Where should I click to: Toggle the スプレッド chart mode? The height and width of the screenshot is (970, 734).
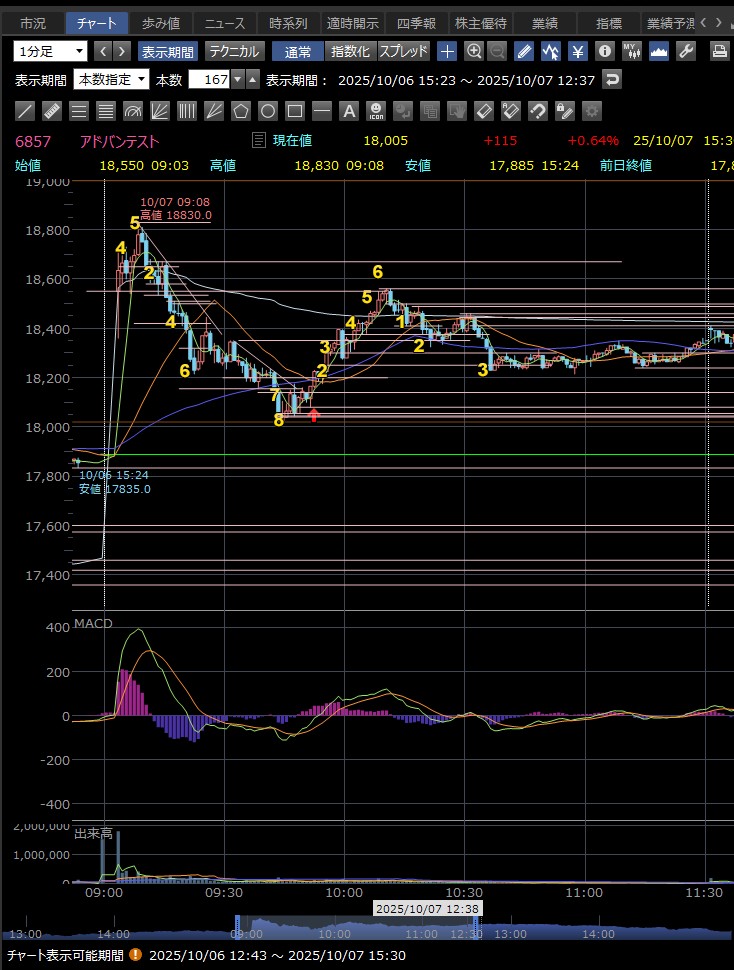405,51
